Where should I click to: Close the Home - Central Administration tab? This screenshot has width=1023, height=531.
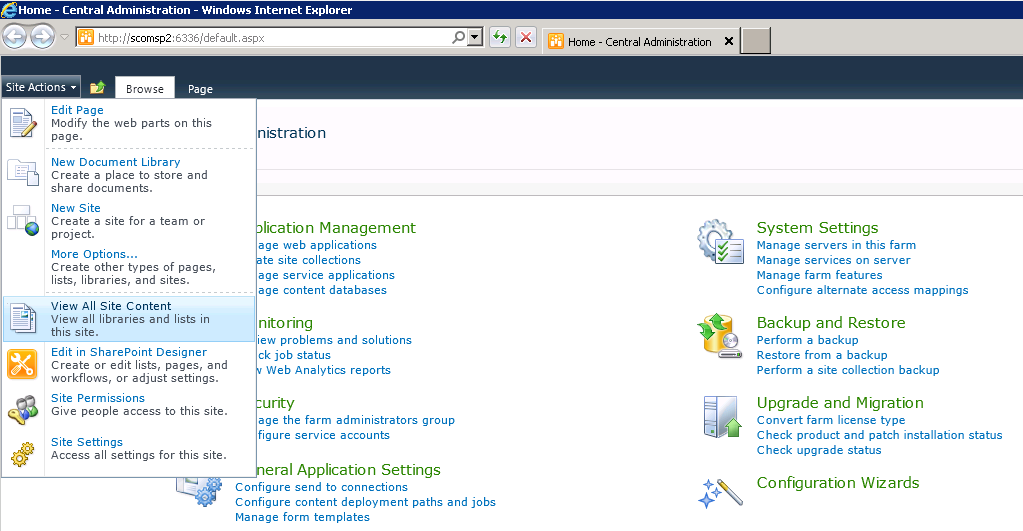click(729, 41)
